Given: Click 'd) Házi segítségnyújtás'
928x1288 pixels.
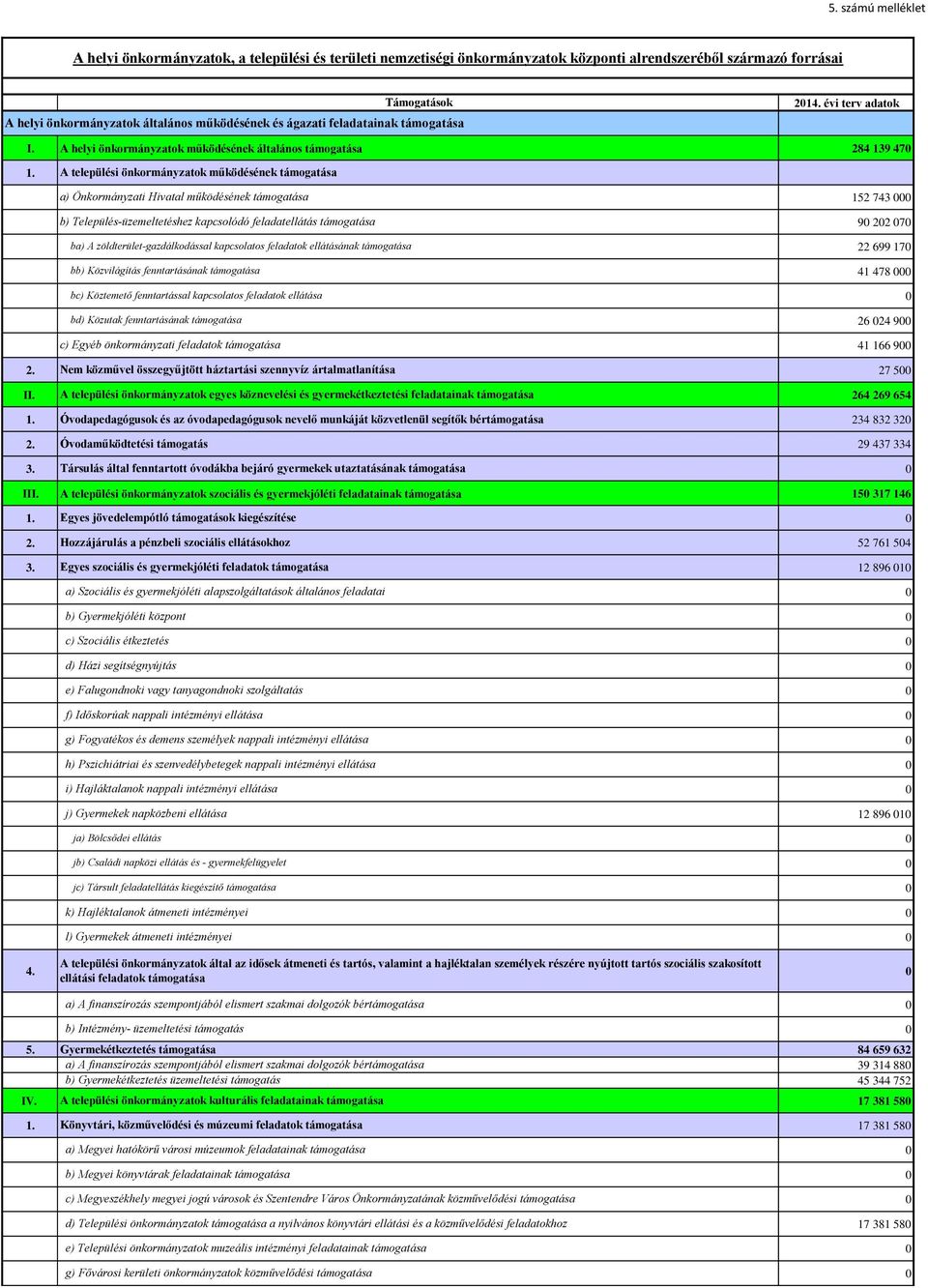Looking at the screenshot, I should [121, 665].
